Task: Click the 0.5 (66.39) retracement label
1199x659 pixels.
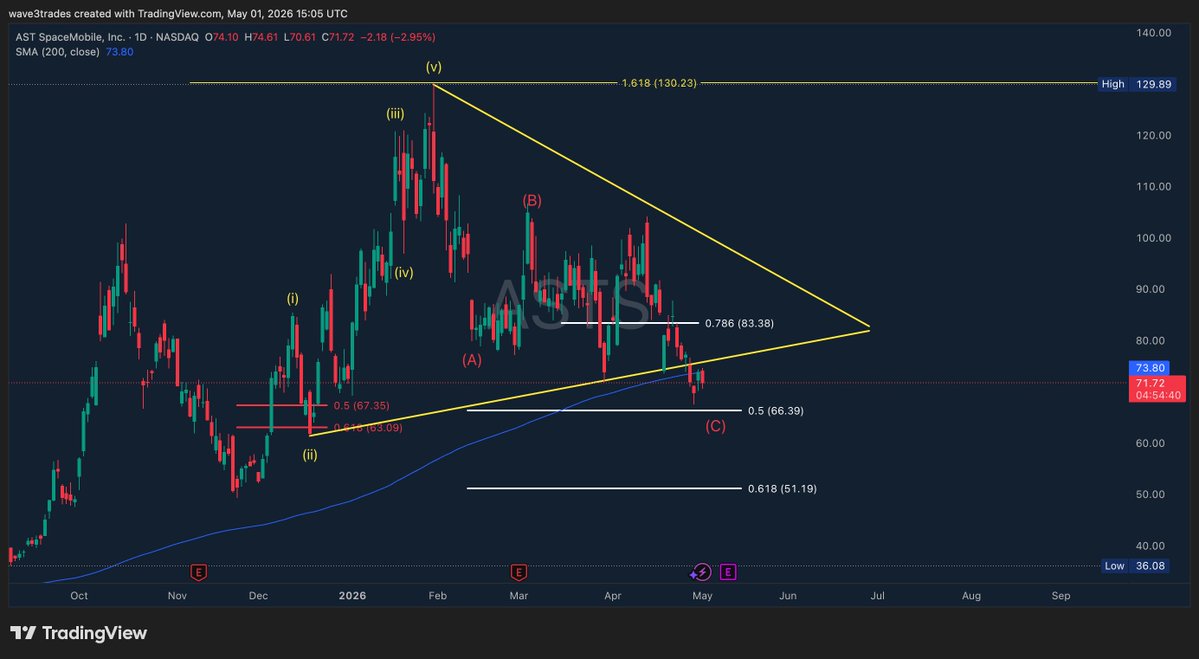Action: click(x=775, y=411)
